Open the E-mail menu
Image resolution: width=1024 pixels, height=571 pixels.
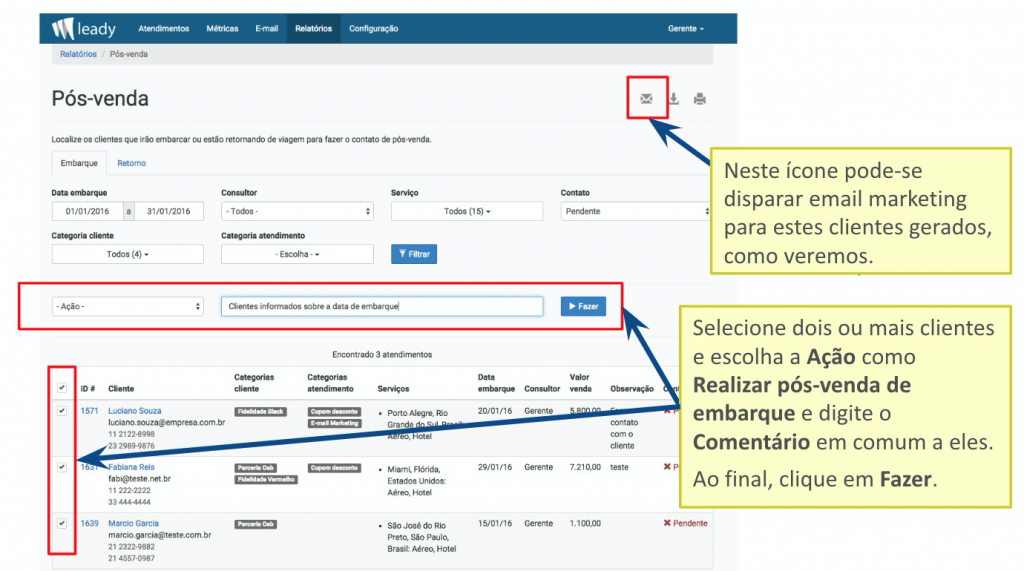click(266, 29)
